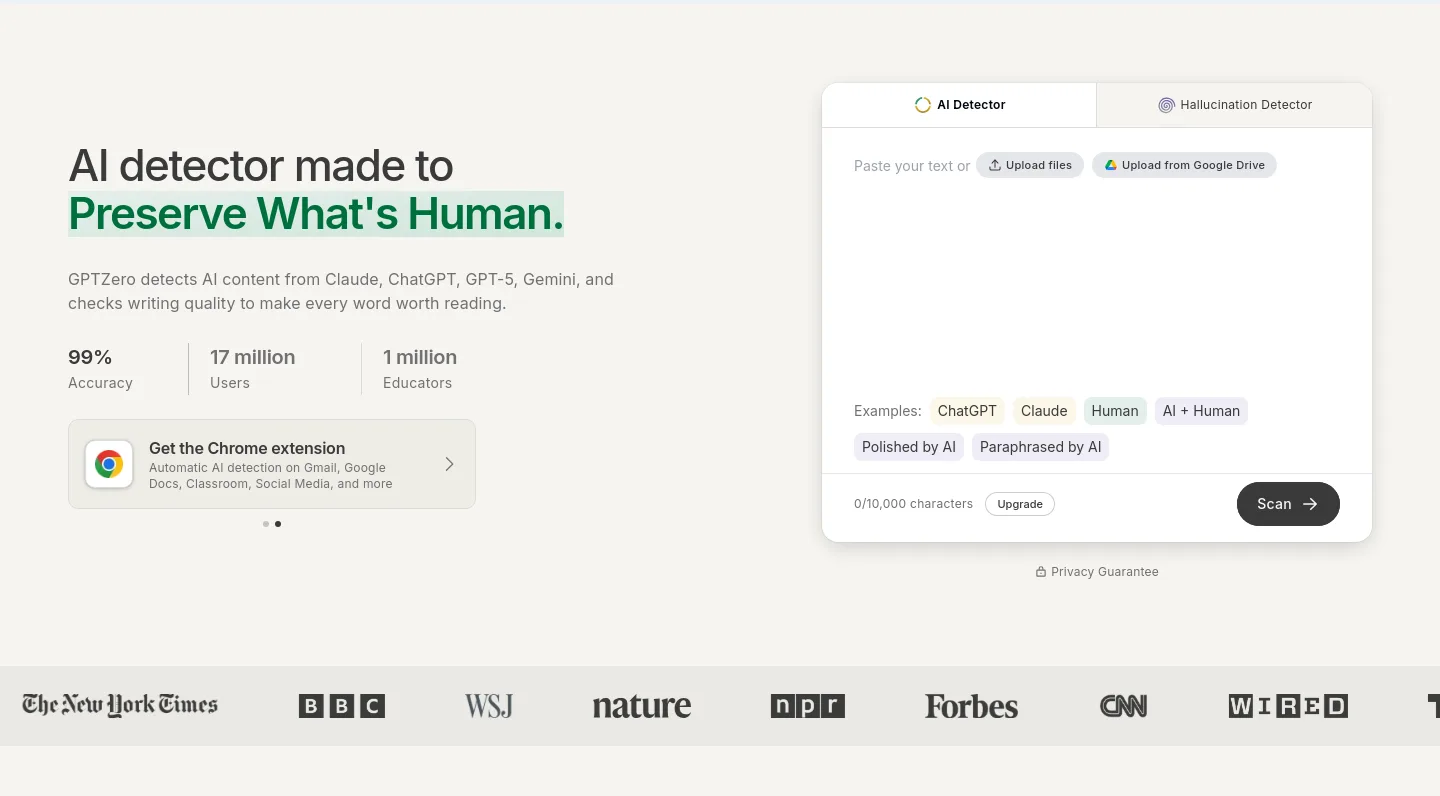1440x796 pixels.
Task: Switch to the AI Detector tab
Action: click(959, 105)
